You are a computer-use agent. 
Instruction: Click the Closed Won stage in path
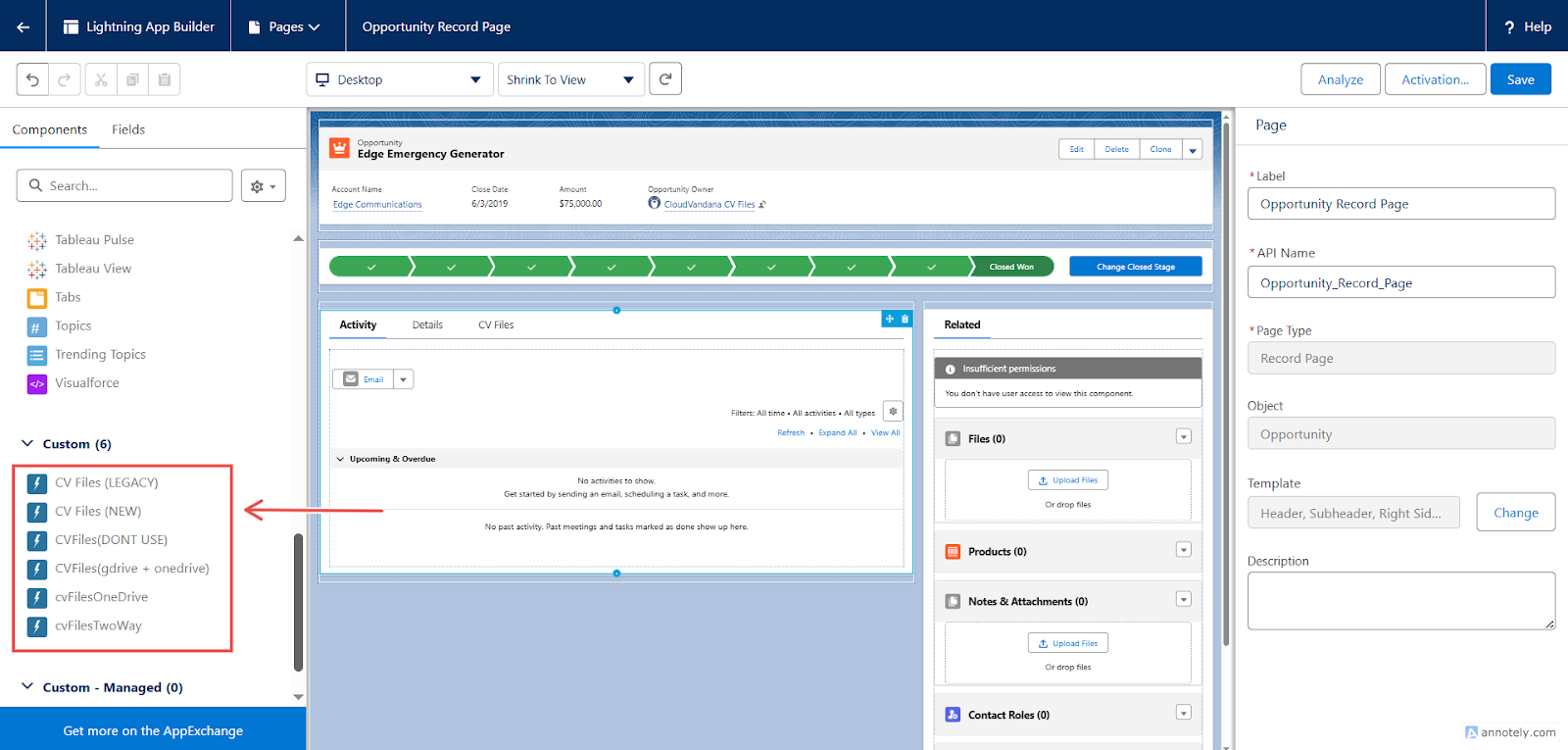[x=1011, y=267]
